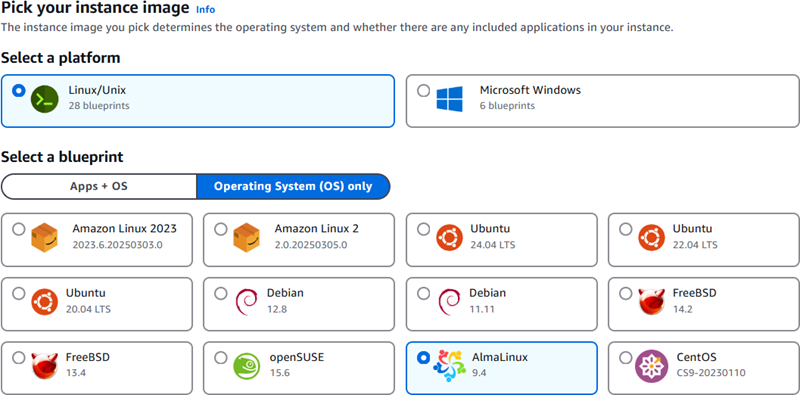
Task: Click the FreeBSD 14.2 daemon icon
Action: (652, 302)
